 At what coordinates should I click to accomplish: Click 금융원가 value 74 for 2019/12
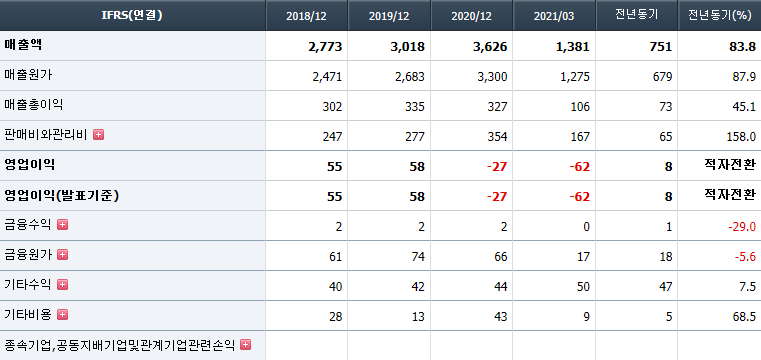(418, 257)
